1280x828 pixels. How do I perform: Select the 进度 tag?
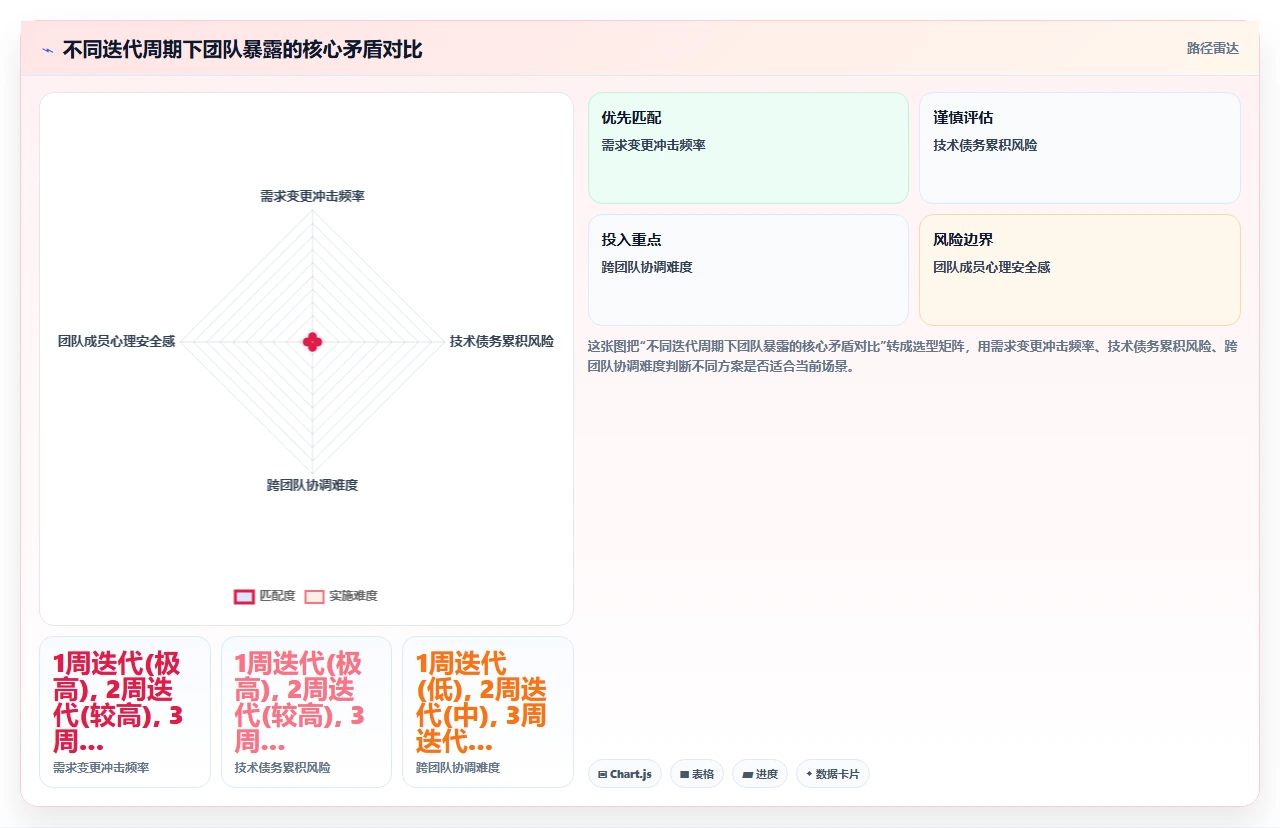click(x=760, y=774)
